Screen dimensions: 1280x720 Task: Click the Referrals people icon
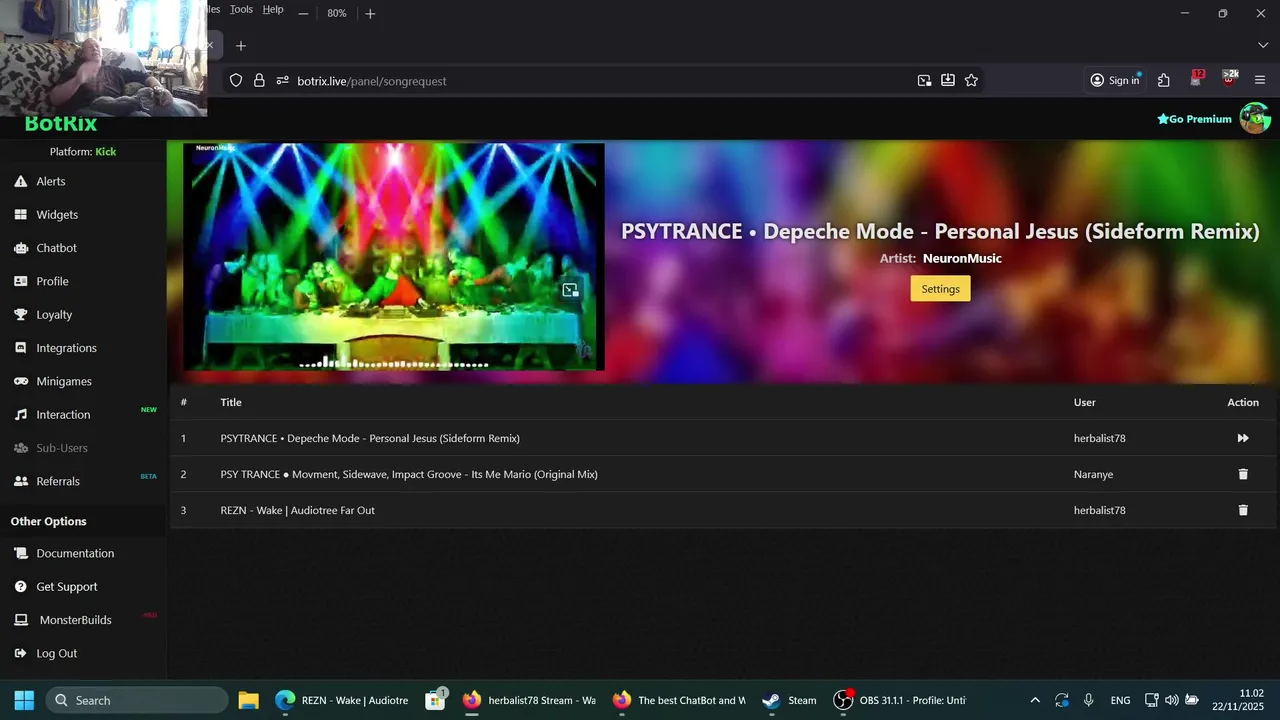20,481
